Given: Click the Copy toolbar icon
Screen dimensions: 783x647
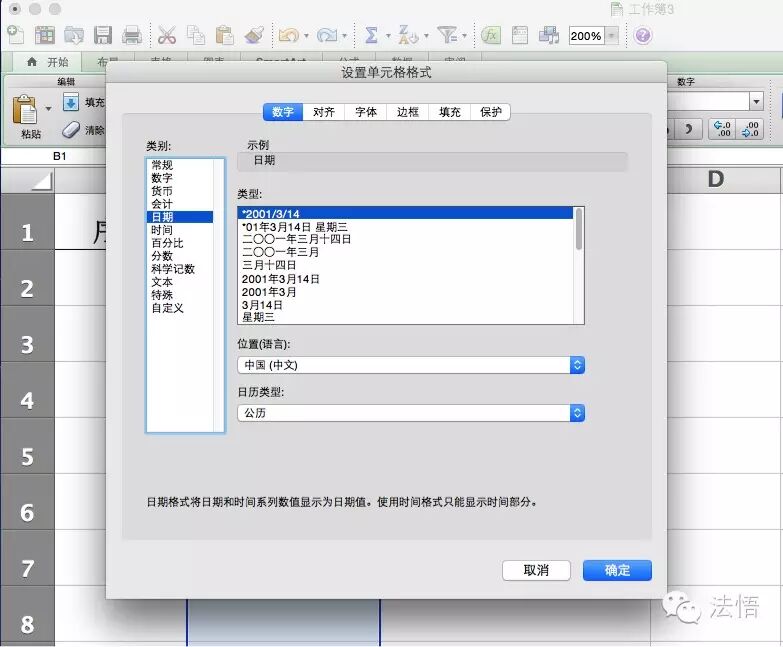Looking at the screenshot, I should pos(196,35).
